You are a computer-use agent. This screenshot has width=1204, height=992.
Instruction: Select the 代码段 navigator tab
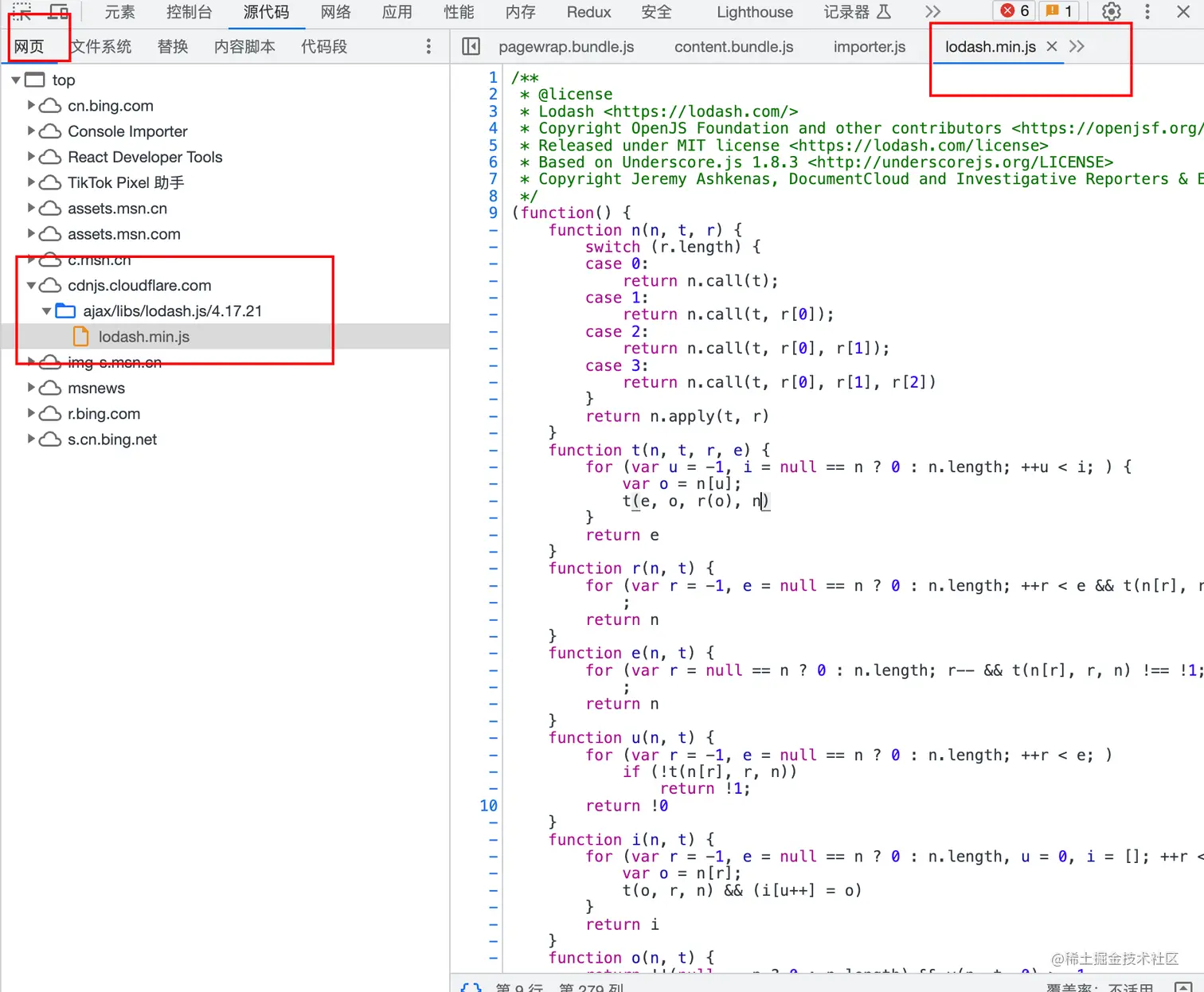[324, 46]
